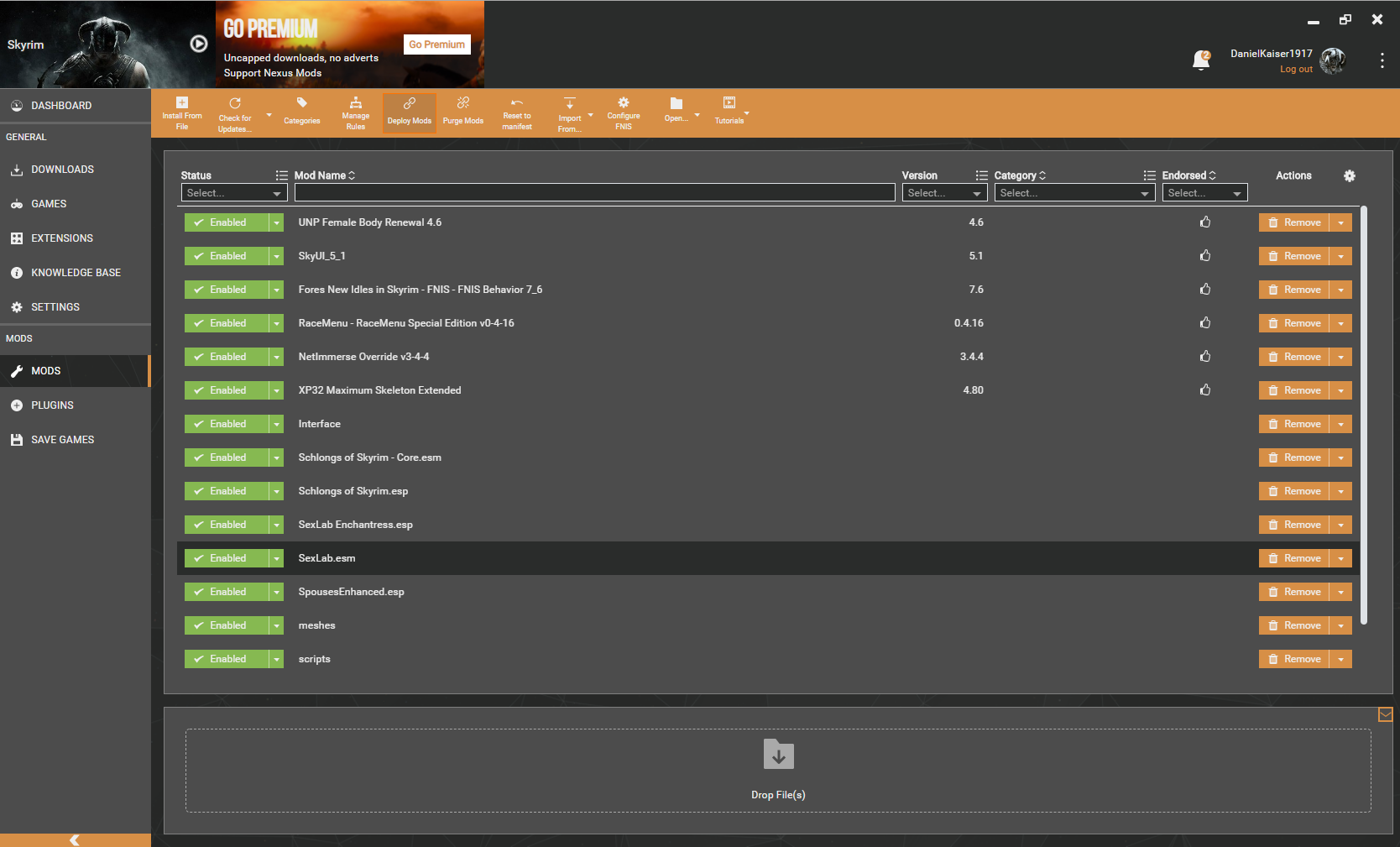Click the Categories toolbar icon

(301, 112)
